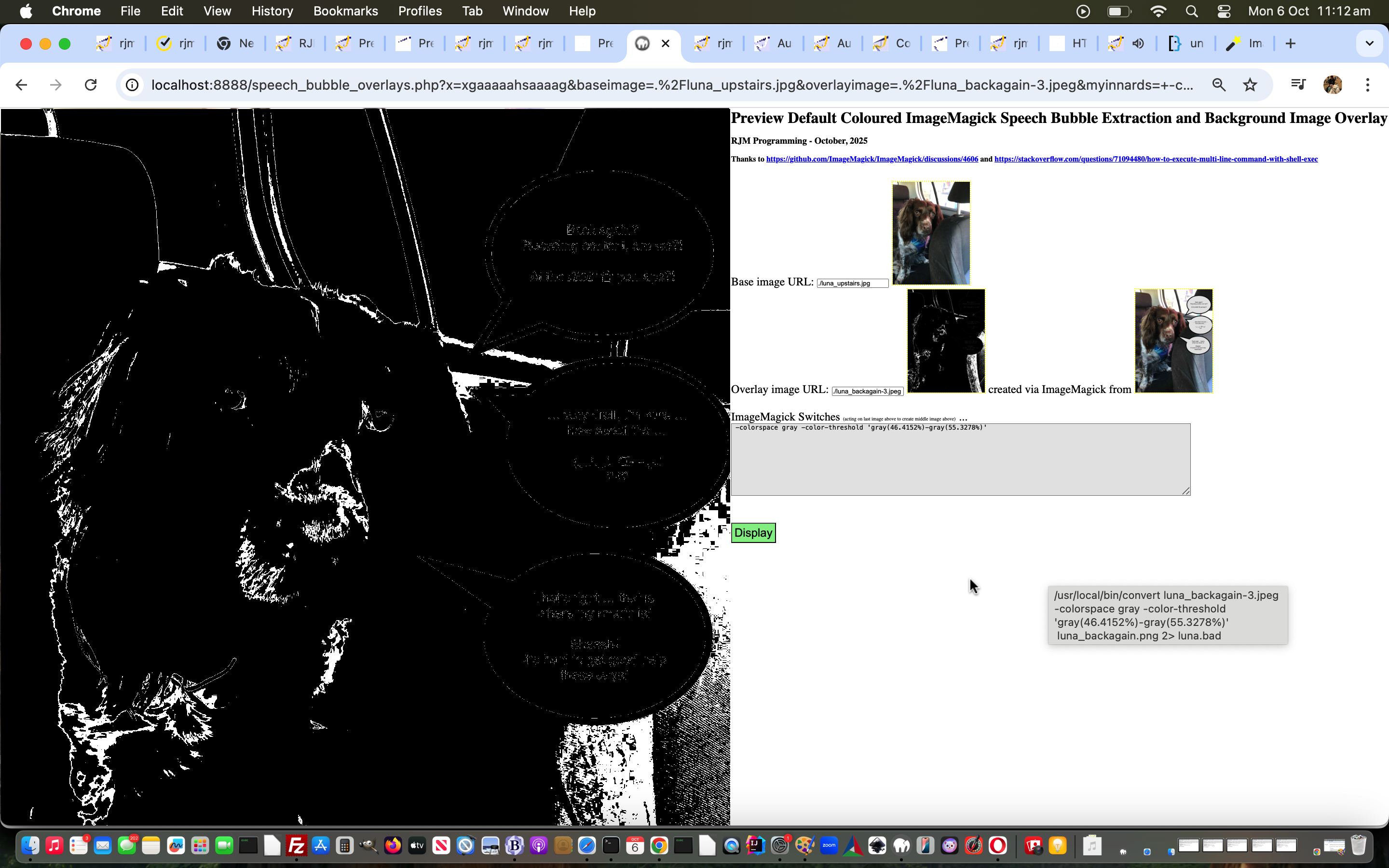Viewport: 1389px width, 868px height.
Task: Click the Base image URL field
Action: click(852, 283)
